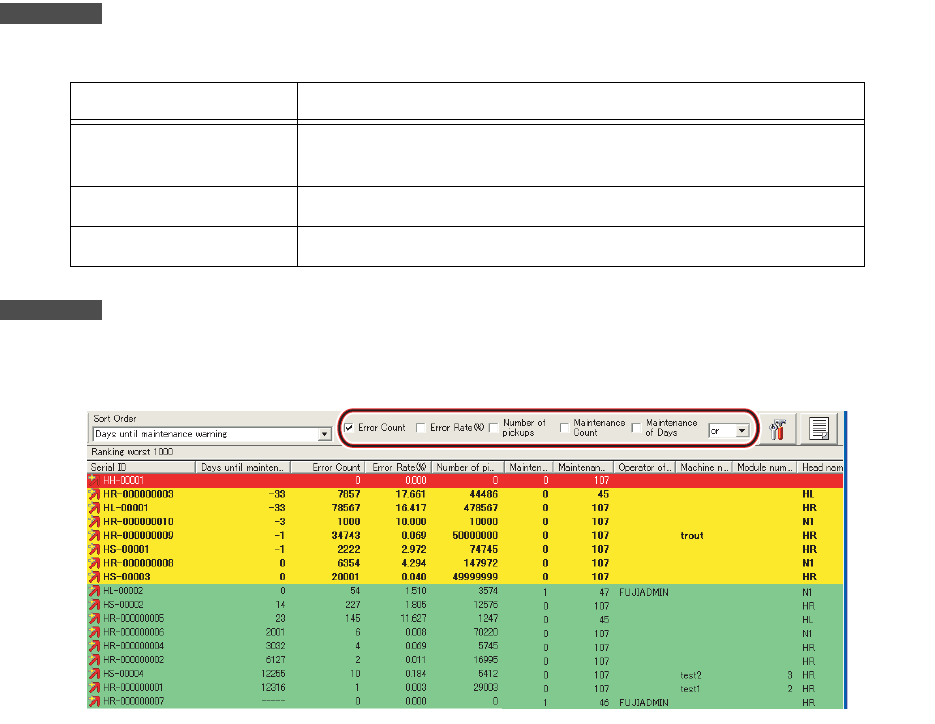Screen dimensions: 935x724
Task: Click the arrow icon next to HL-00001
Action: 96,508
